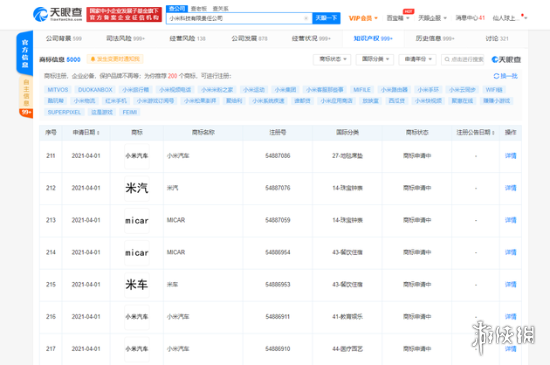Open the 商标状态 filter dropdown

tap(333, 59)
